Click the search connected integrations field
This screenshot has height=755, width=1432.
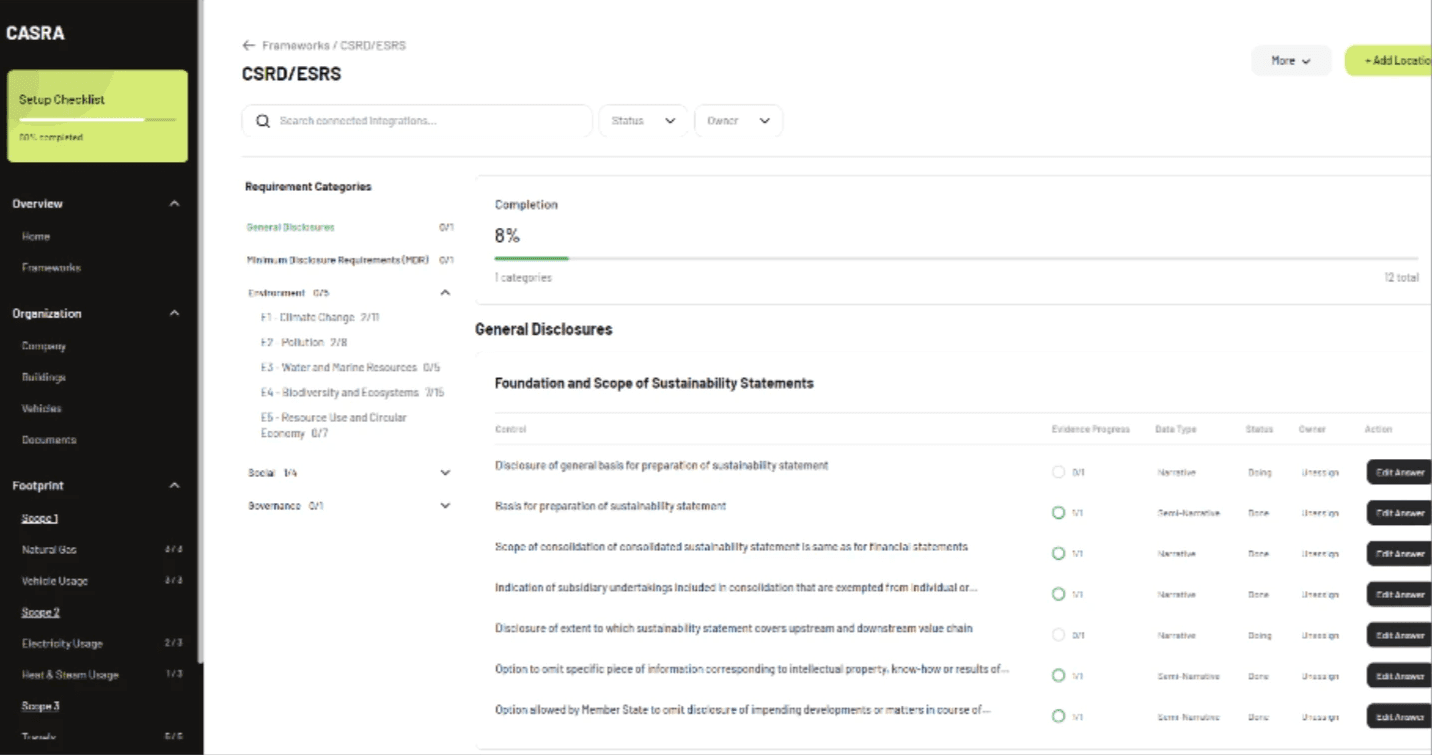point(417,121)
